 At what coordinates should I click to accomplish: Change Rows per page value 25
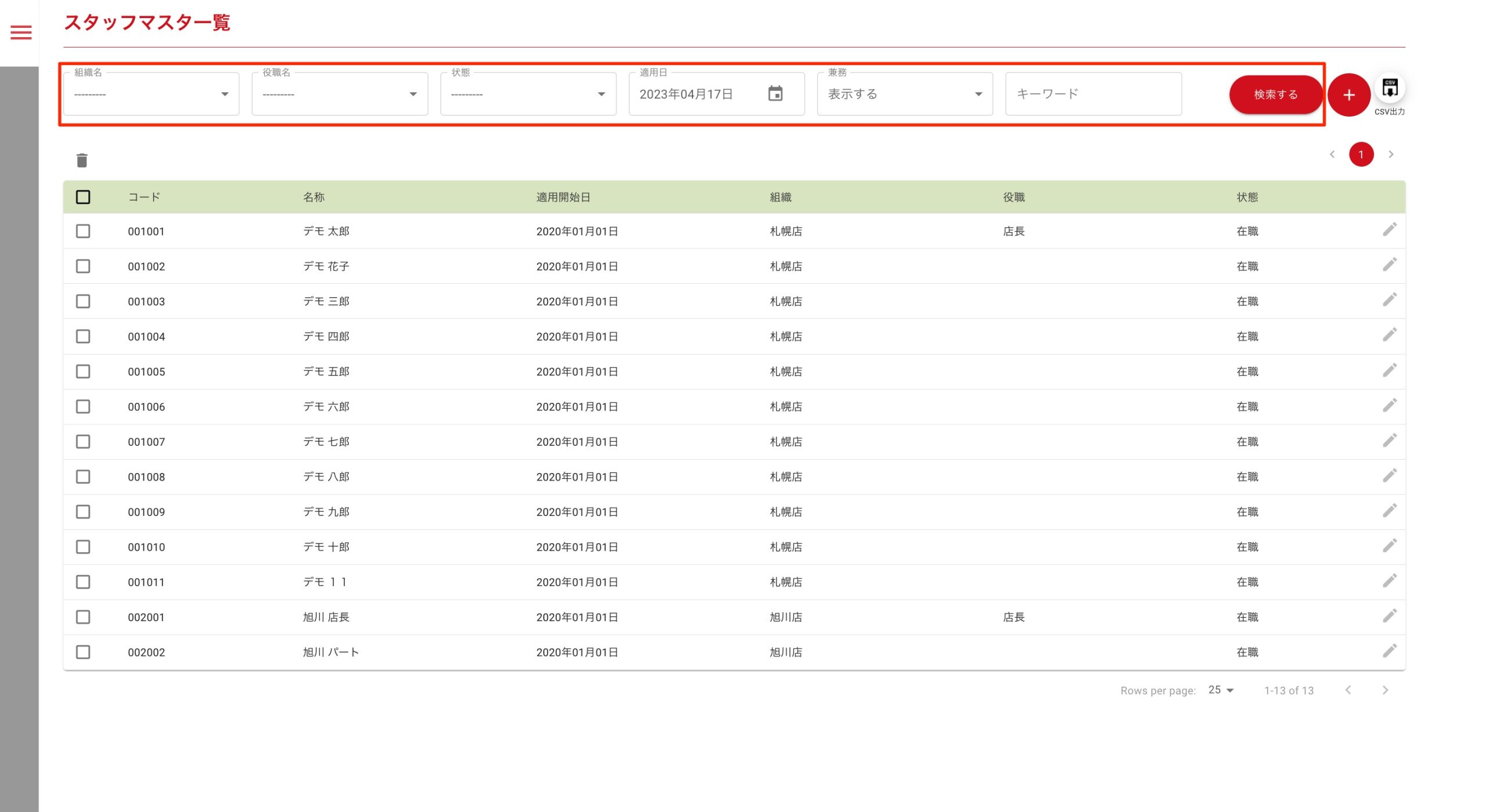tap(1221, 690)
